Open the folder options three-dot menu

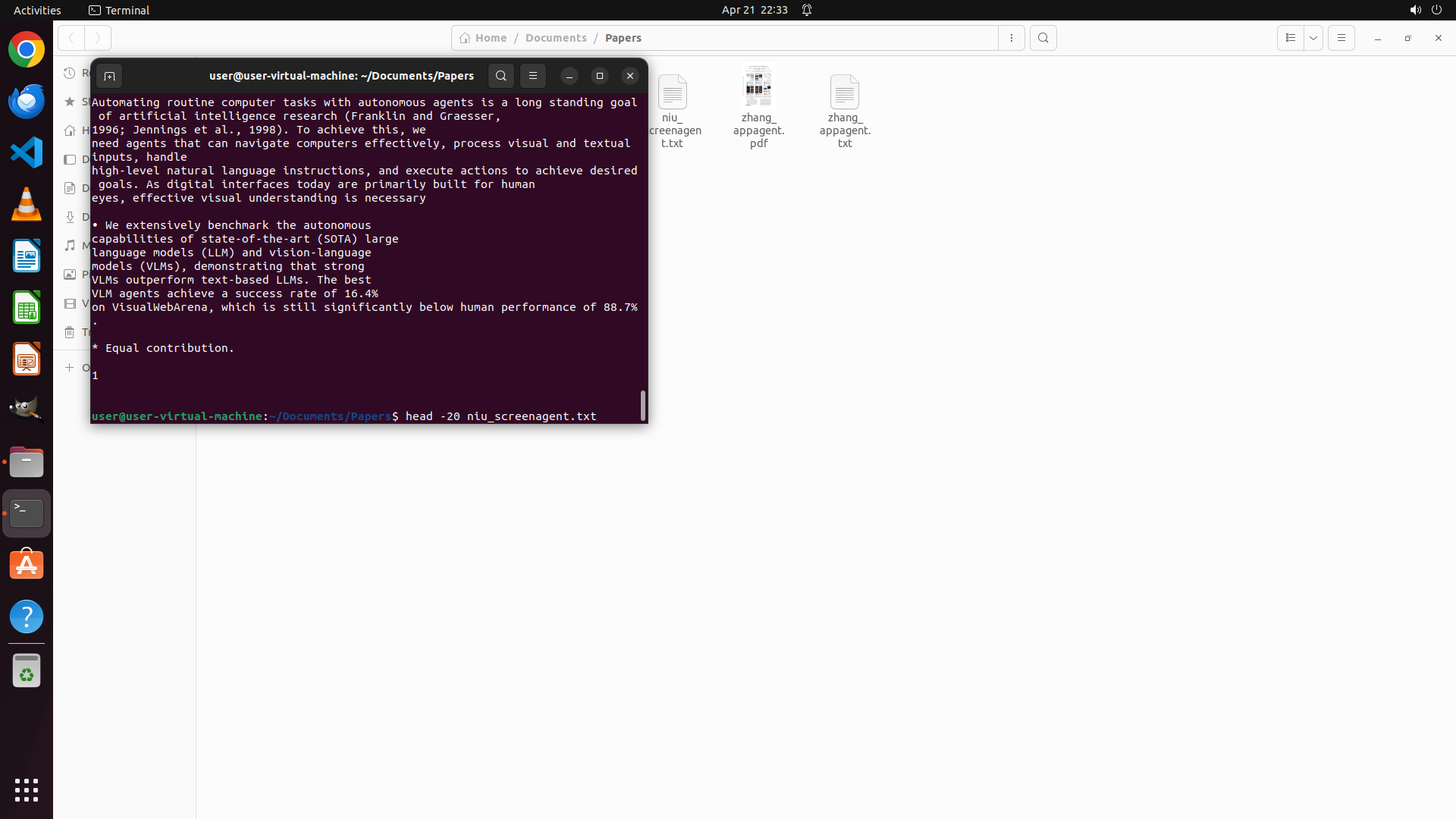[1012, 38]
